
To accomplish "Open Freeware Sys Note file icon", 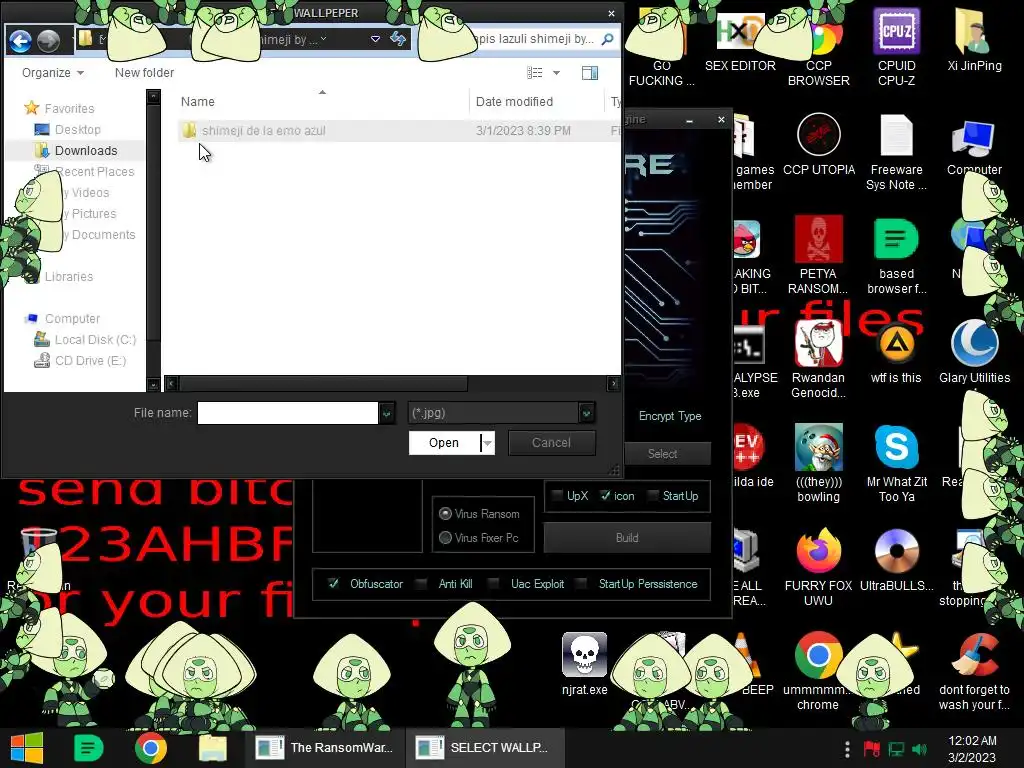I will 896,152.
